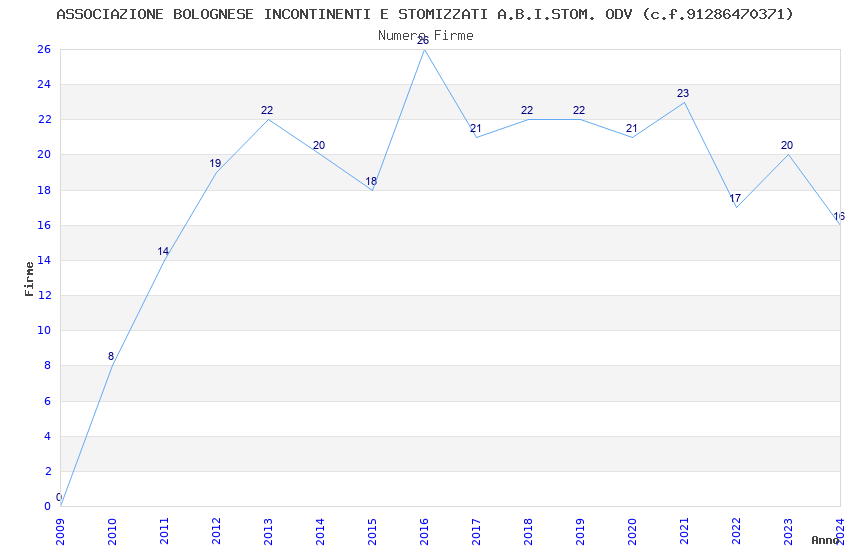Viewport: 850px width, 550px height.
Task: Select the 2016 year label on the x-axis
Action: (424, 531)
